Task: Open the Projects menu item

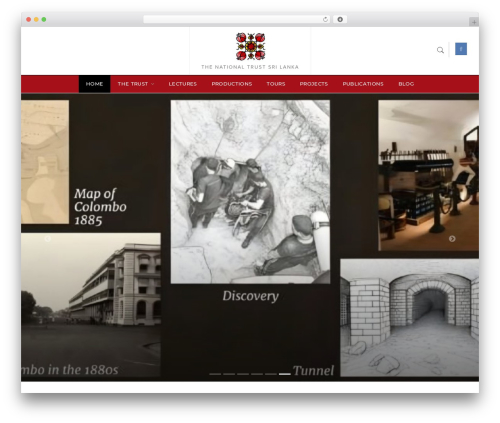Action: [314, 84]
